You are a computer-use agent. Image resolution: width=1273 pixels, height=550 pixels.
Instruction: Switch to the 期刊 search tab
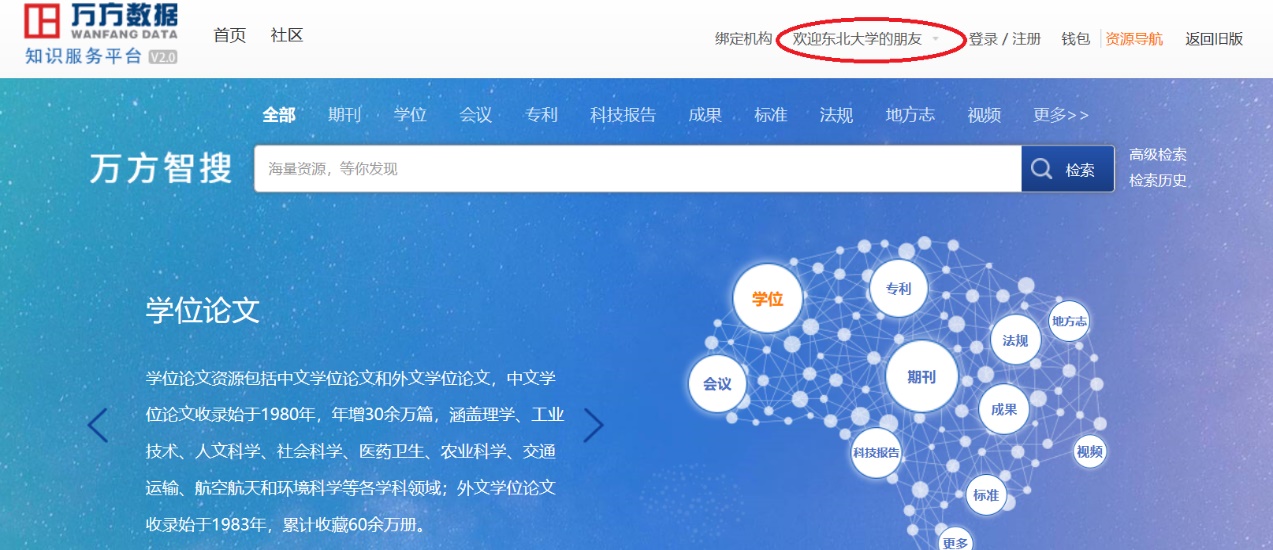pyautogui.click(x=344, y=115)
